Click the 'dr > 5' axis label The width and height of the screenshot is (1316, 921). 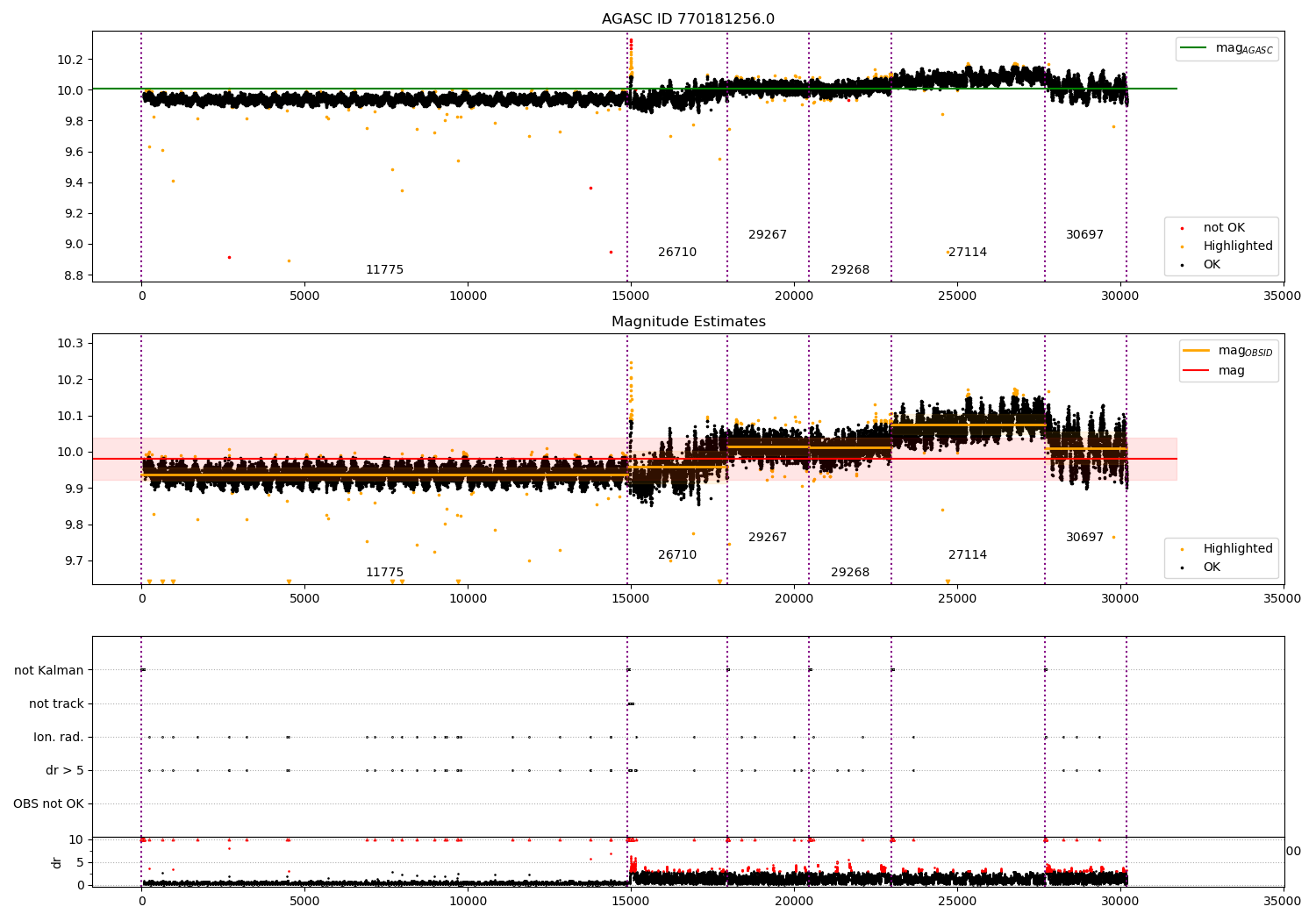[65, 771]
